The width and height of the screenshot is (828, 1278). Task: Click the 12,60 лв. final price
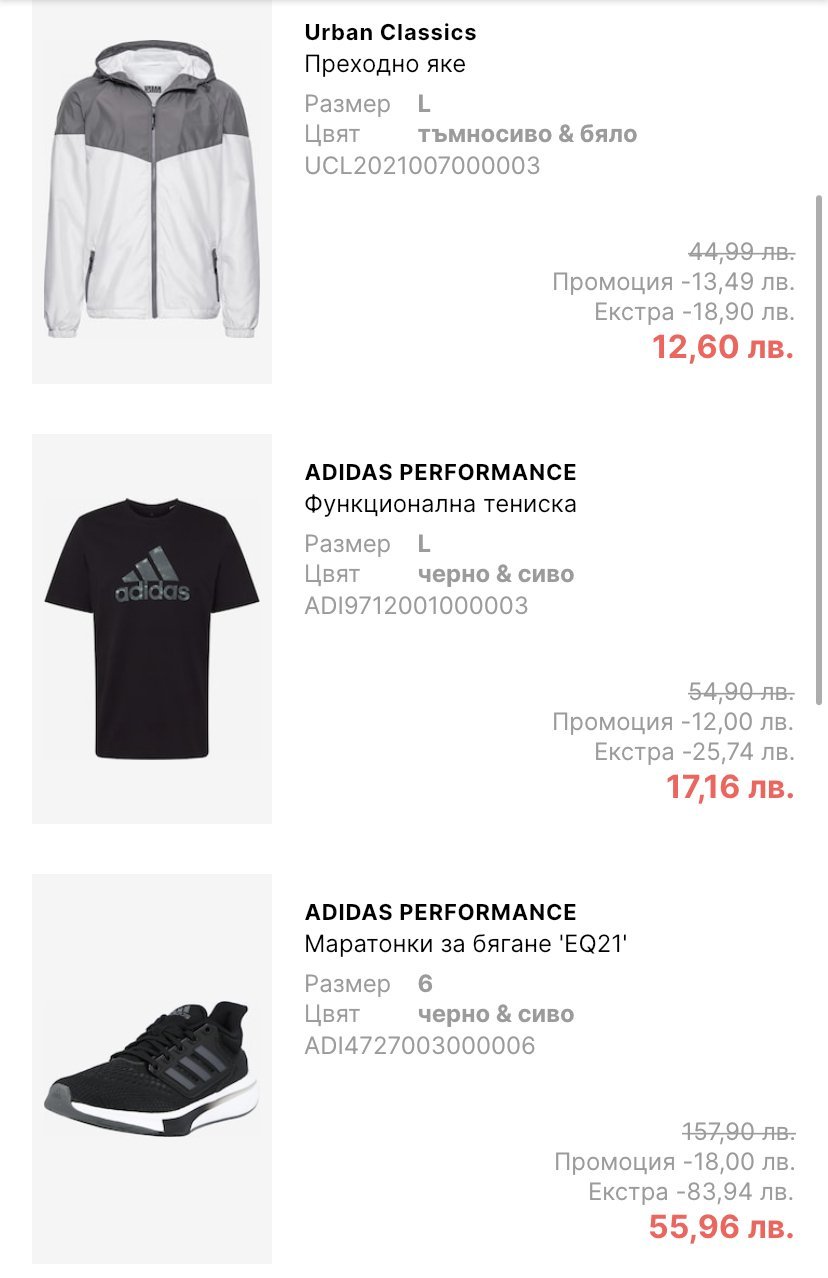[x=723, y=347]
